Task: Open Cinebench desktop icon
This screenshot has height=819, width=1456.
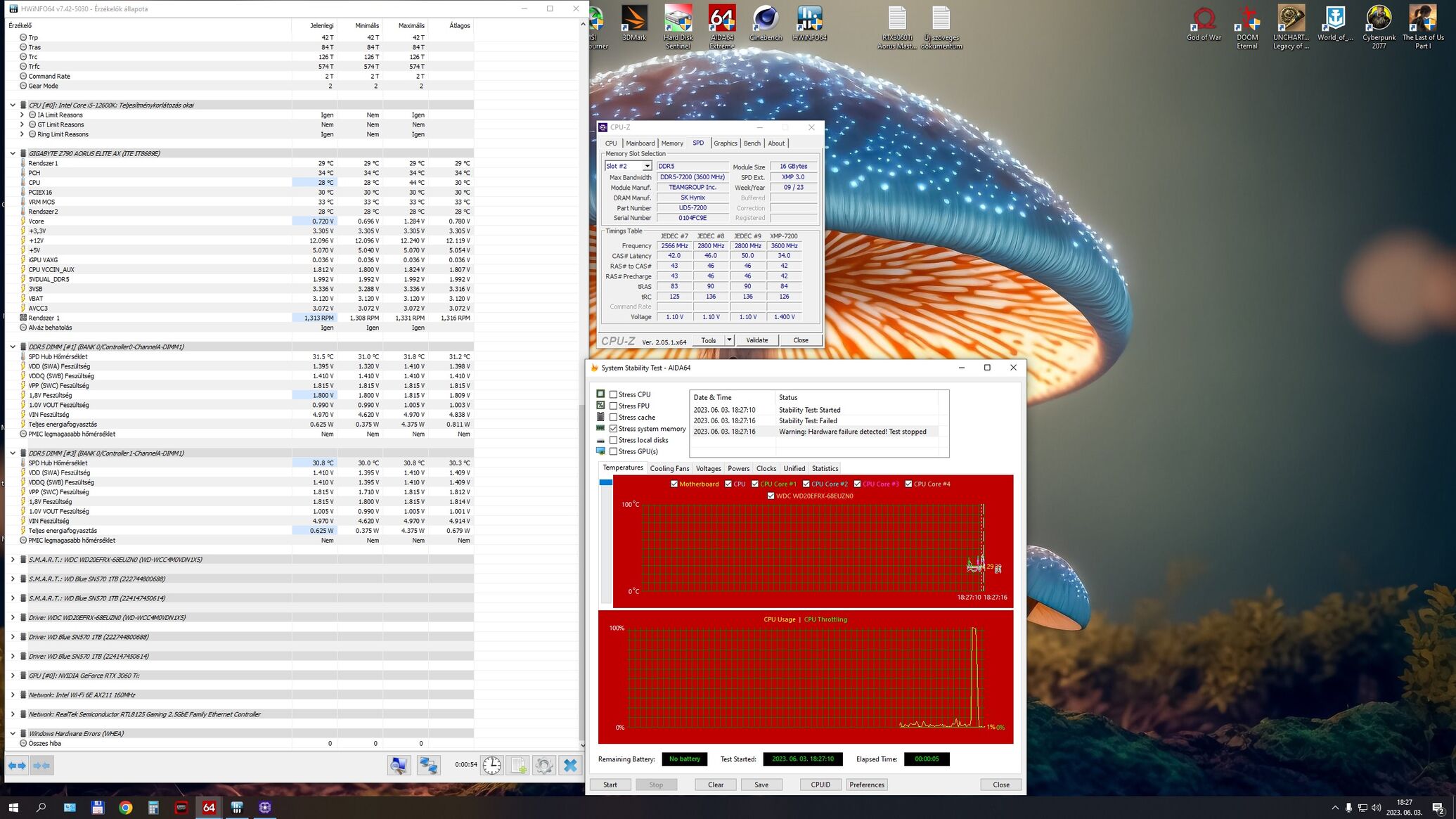Action: pos(765,25)
